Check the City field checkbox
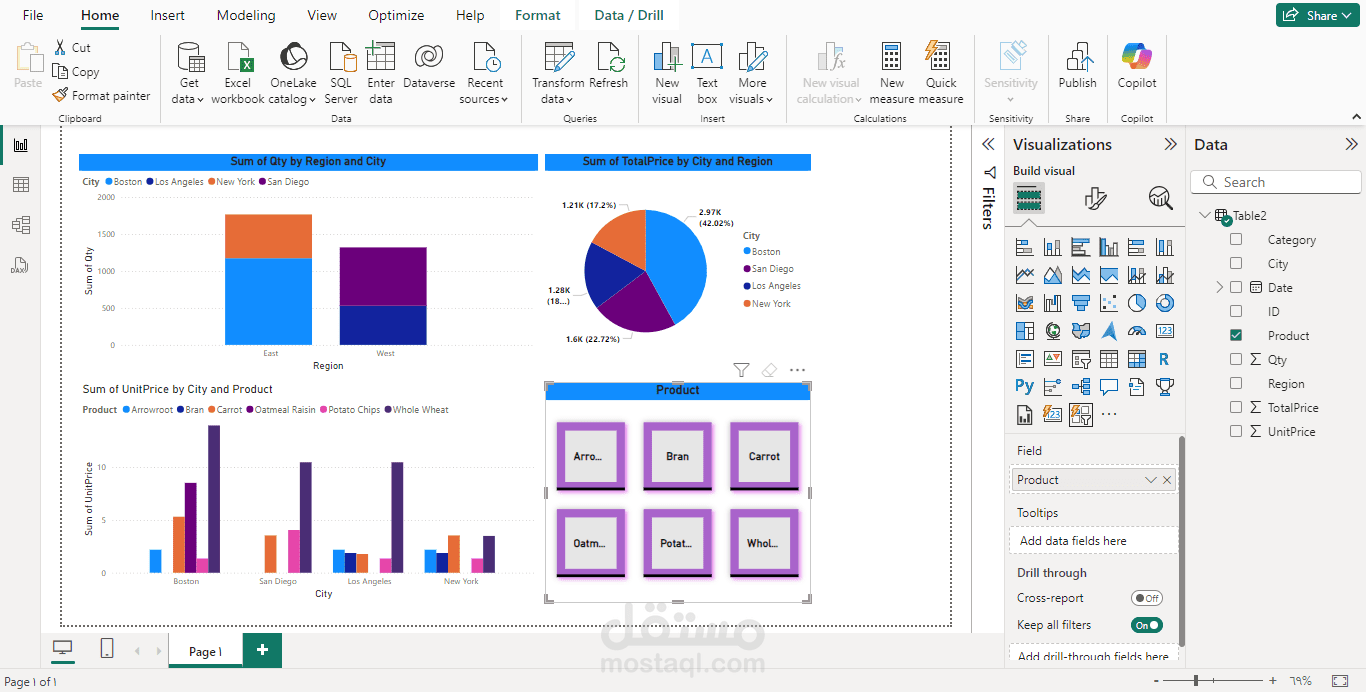Viewport: 1366px width, 692px height. pos(1236,264)
